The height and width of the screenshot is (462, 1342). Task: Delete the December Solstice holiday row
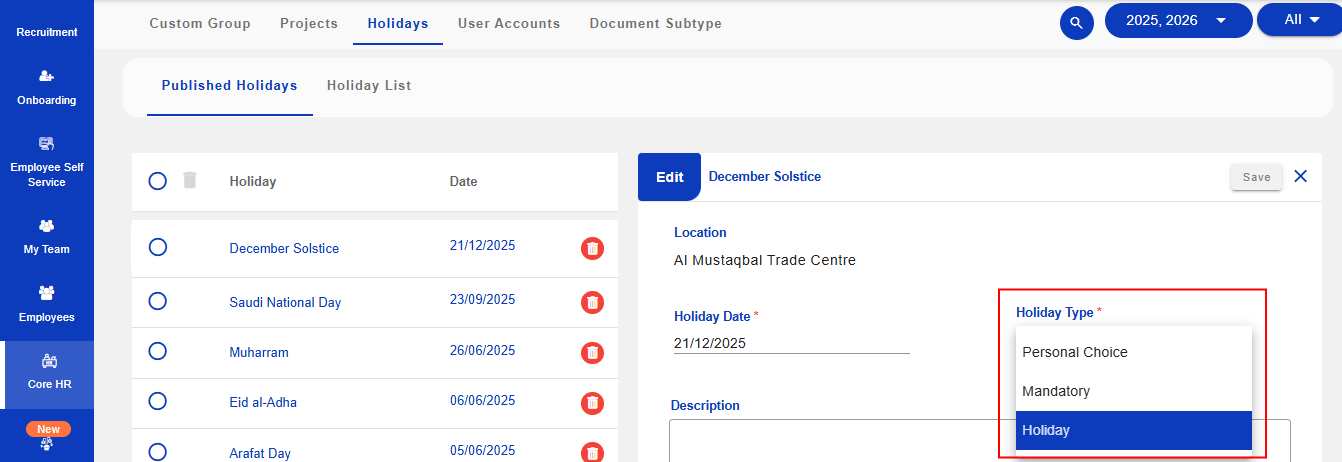[592, 249]
